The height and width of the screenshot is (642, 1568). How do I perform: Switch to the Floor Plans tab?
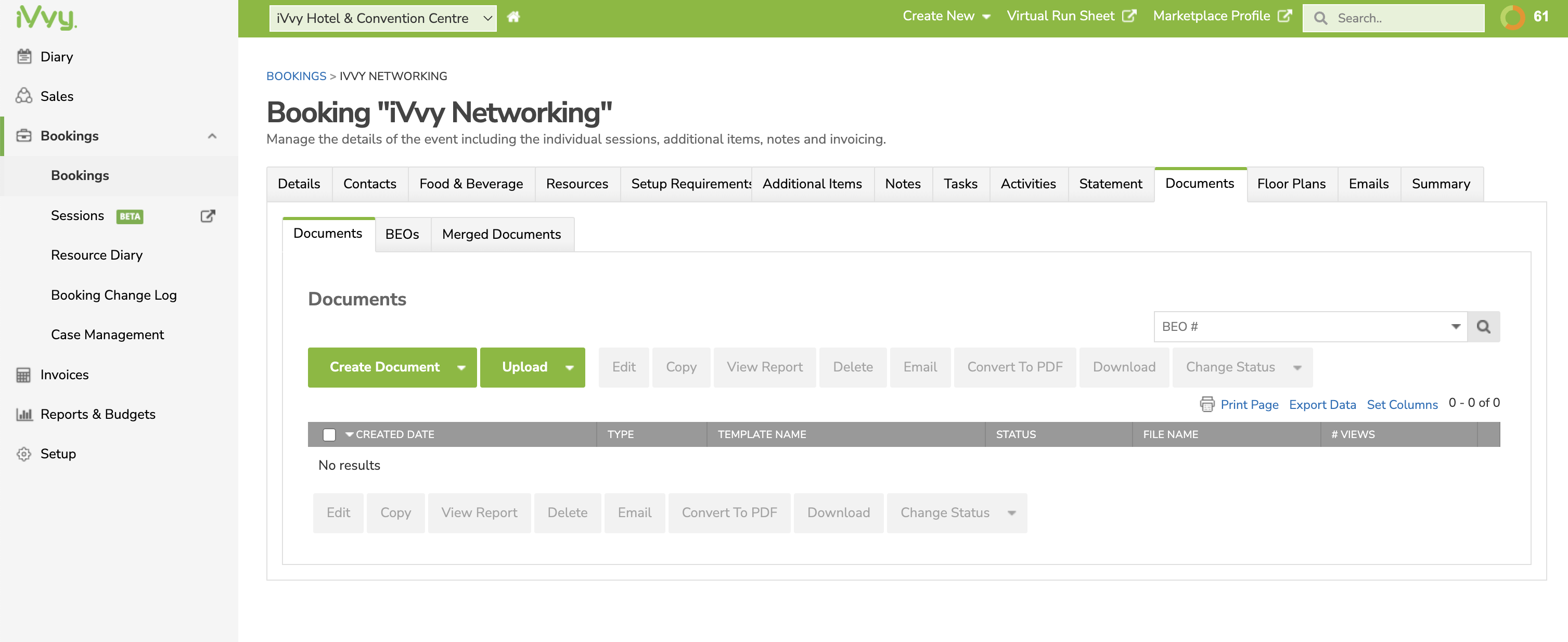pyautogui.click(x=1290, y=184)
